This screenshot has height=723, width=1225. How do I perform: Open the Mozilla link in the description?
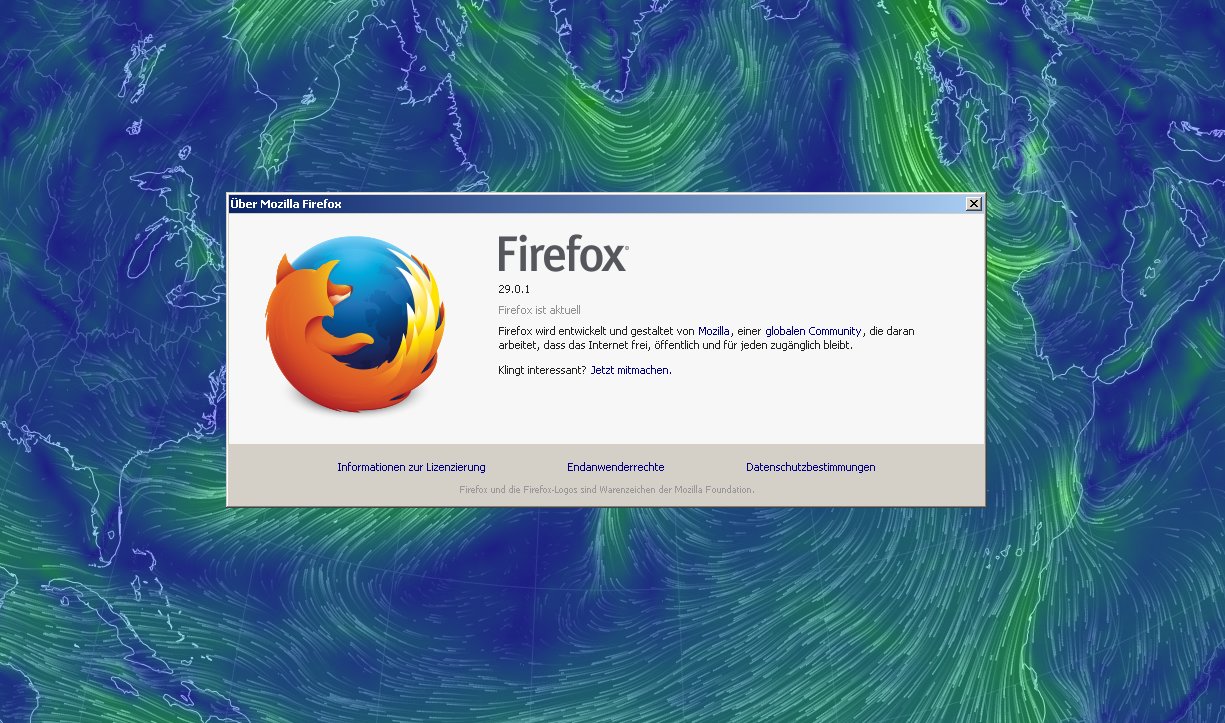(714, 331)
